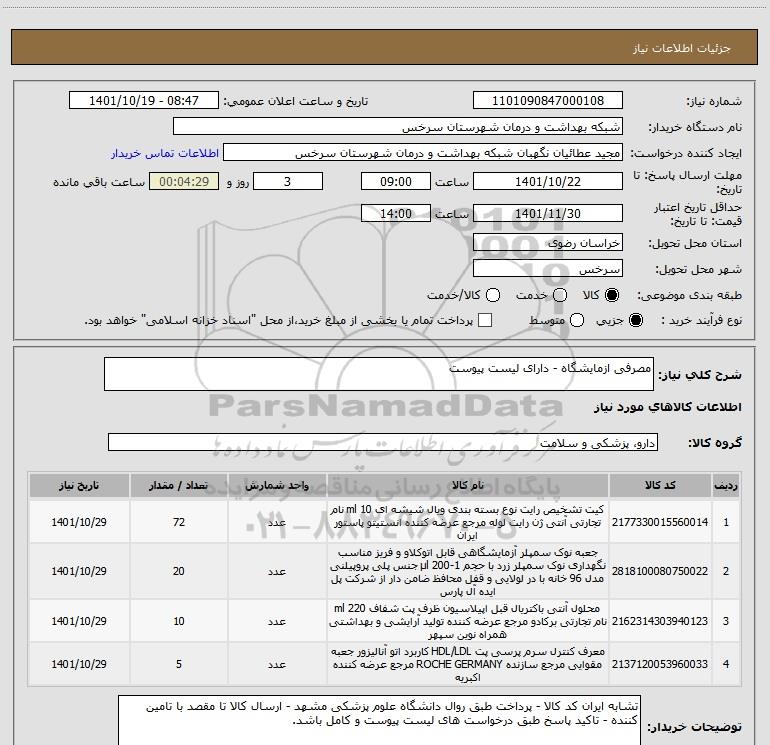The image size is (770, 745).
Task: Click the تعداد / مقدار column header
Action: click(x=178, y=486)
